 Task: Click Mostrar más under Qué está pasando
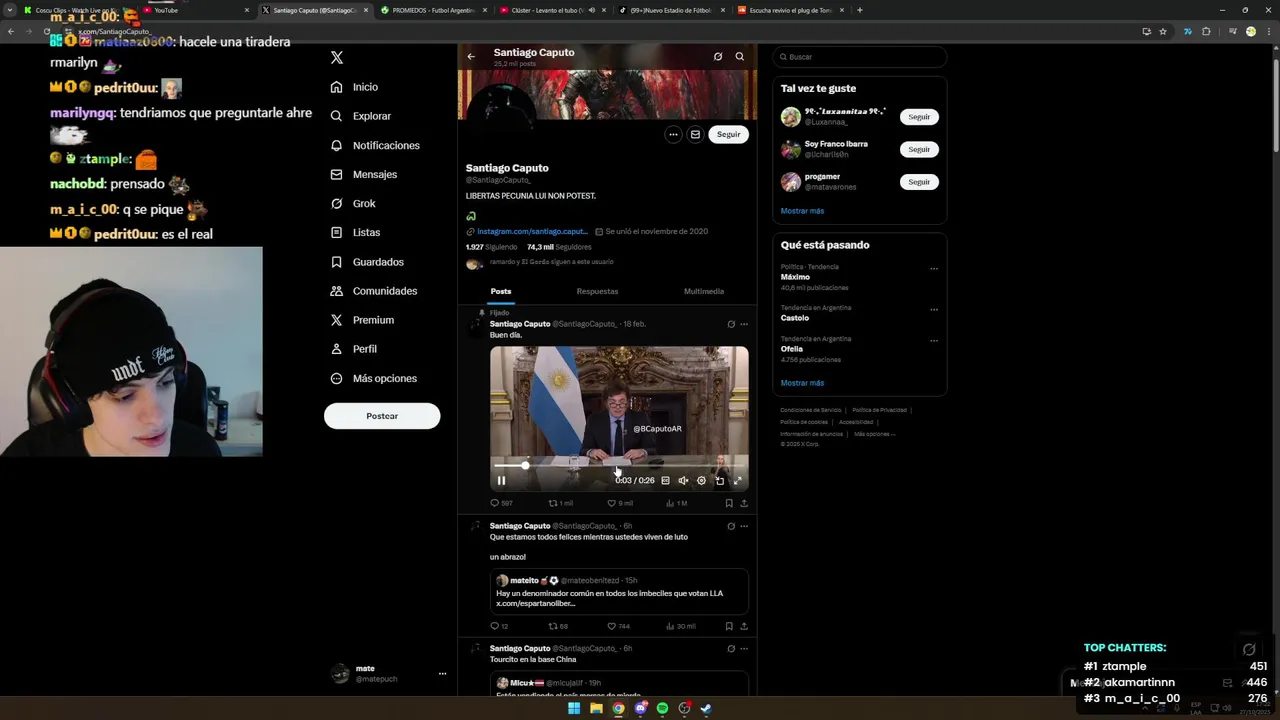click(802, 383)
